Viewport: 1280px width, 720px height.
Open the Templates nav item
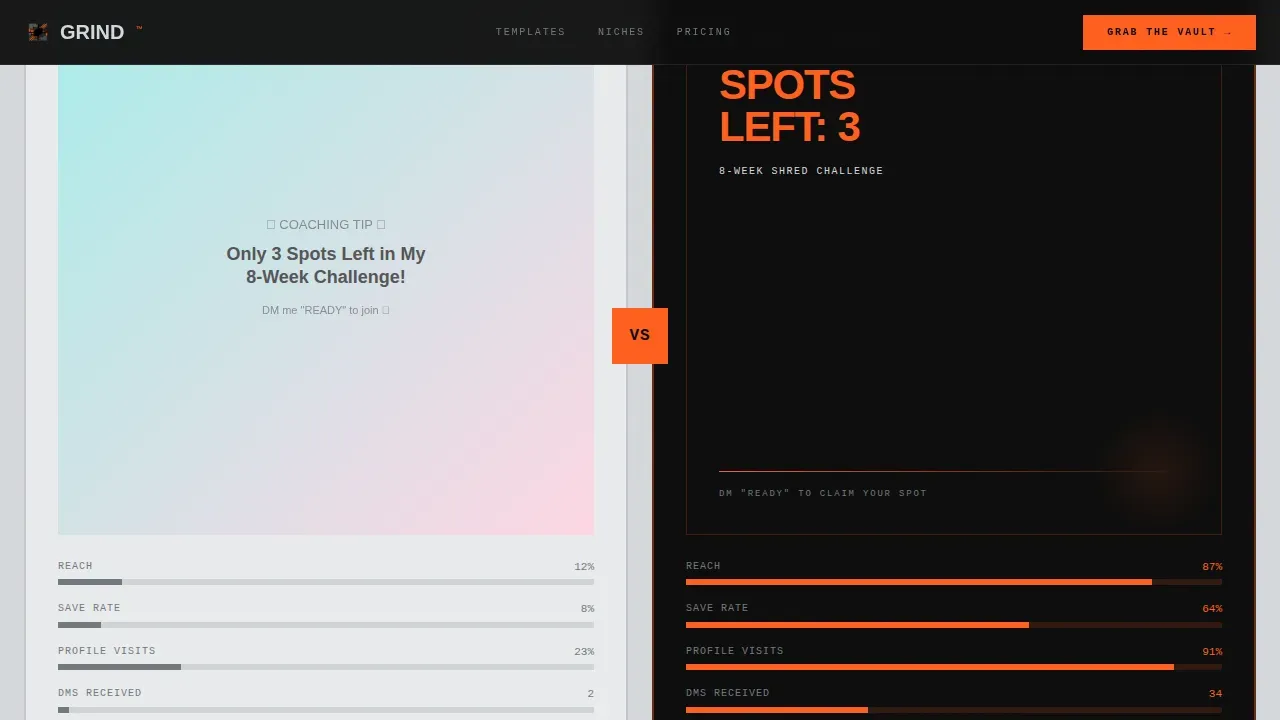530,32
